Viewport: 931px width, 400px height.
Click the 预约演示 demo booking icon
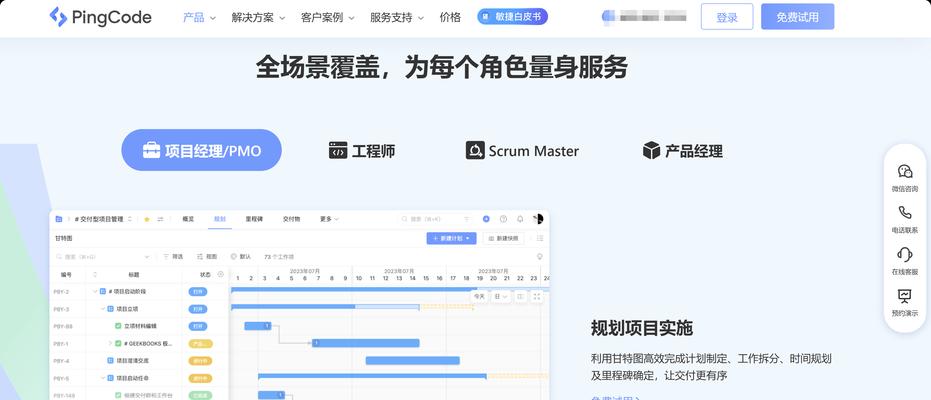904,296
